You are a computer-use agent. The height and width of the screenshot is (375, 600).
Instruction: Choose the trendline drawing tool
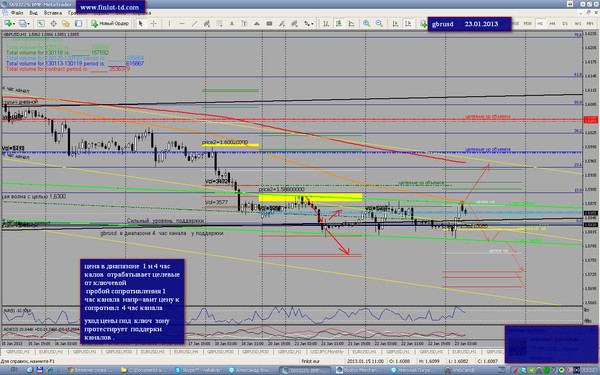coord(194,24)
